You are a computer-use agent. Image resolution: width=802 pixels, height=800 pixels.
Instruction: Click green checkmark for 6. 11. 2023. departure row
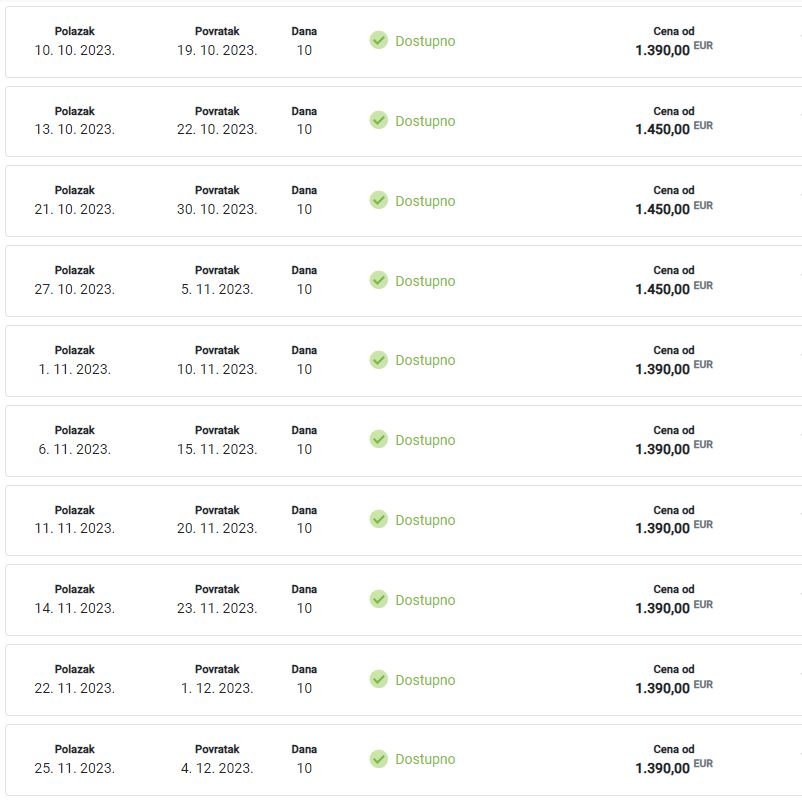coord(378,439)
